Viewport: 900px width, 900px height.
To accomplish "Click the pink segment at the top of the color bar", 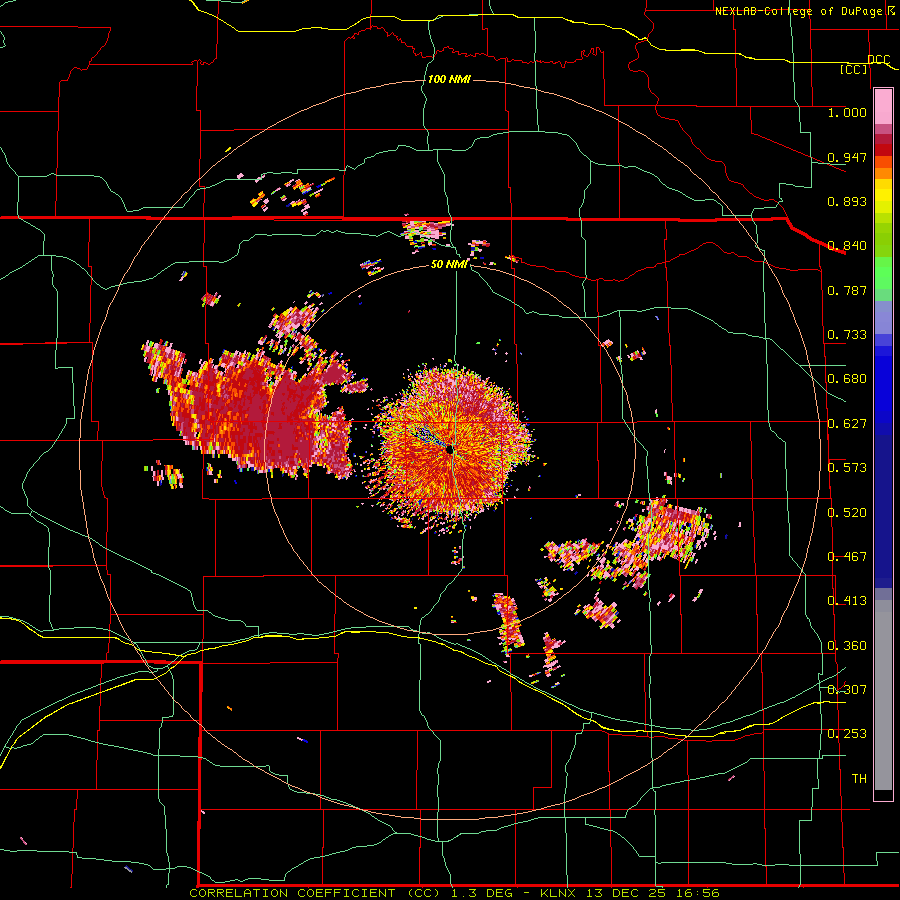I will (x=883, y=107).
